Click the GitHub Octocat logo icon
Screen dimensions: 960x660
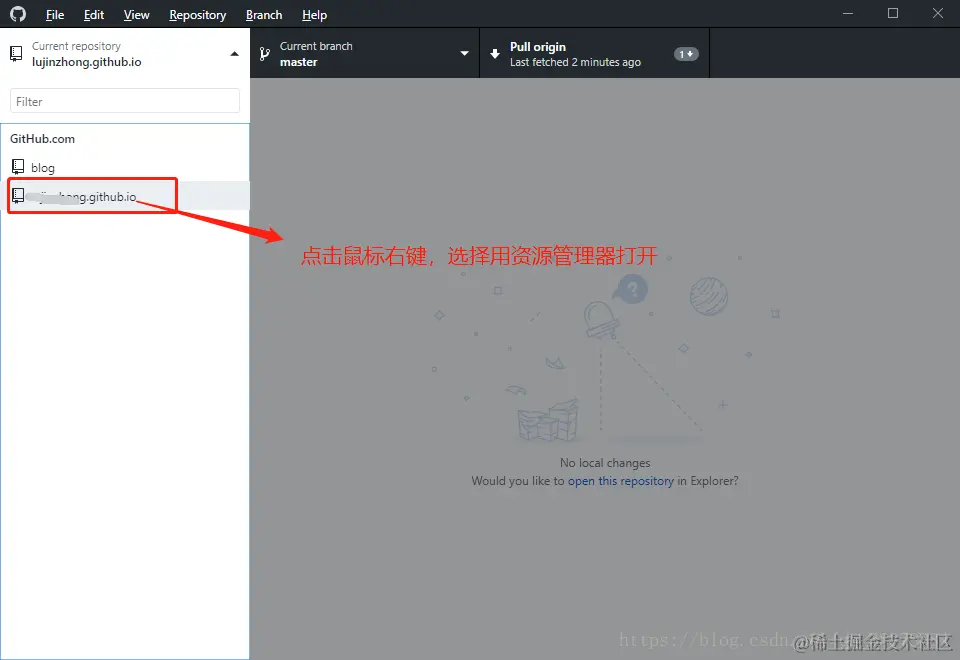[18, 14]
